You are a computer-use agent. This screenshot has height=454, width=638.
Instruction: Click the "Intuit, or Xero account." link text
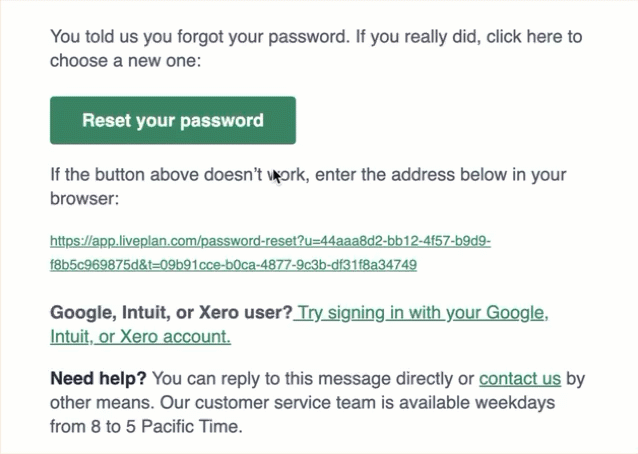(140, 337)
